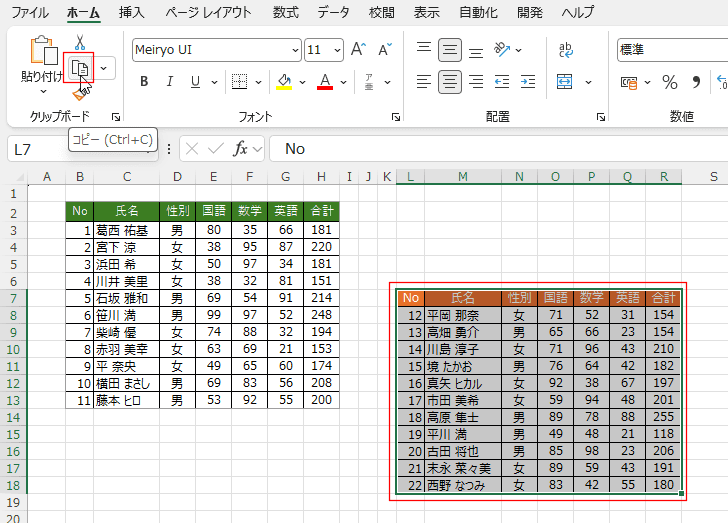Screen dimensions: 728x523
Task: Apply yellow fill color bucket
Action: click(284, 82)
